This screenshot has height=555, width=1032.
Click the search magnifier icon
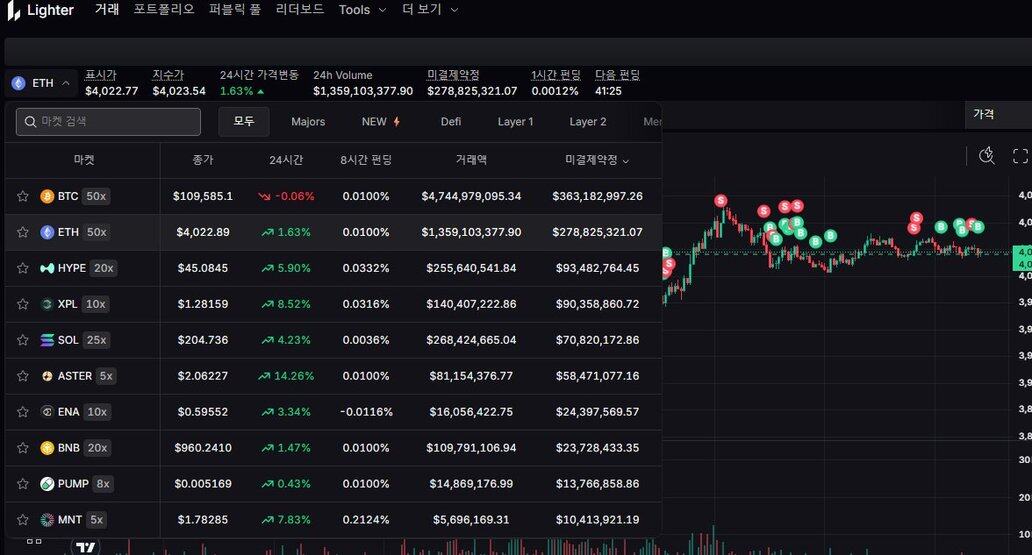[x=30, y=122]
